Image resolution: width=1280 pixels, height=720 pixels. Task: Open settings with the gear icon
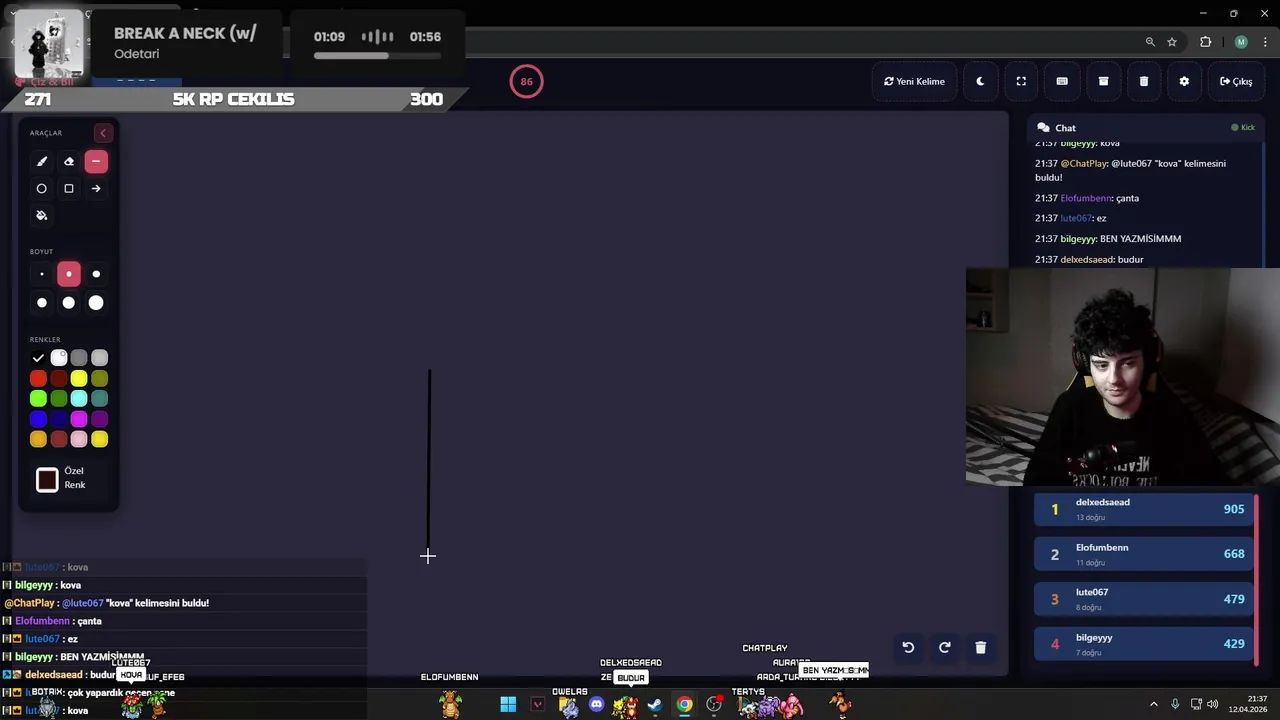coord(1184,81)
